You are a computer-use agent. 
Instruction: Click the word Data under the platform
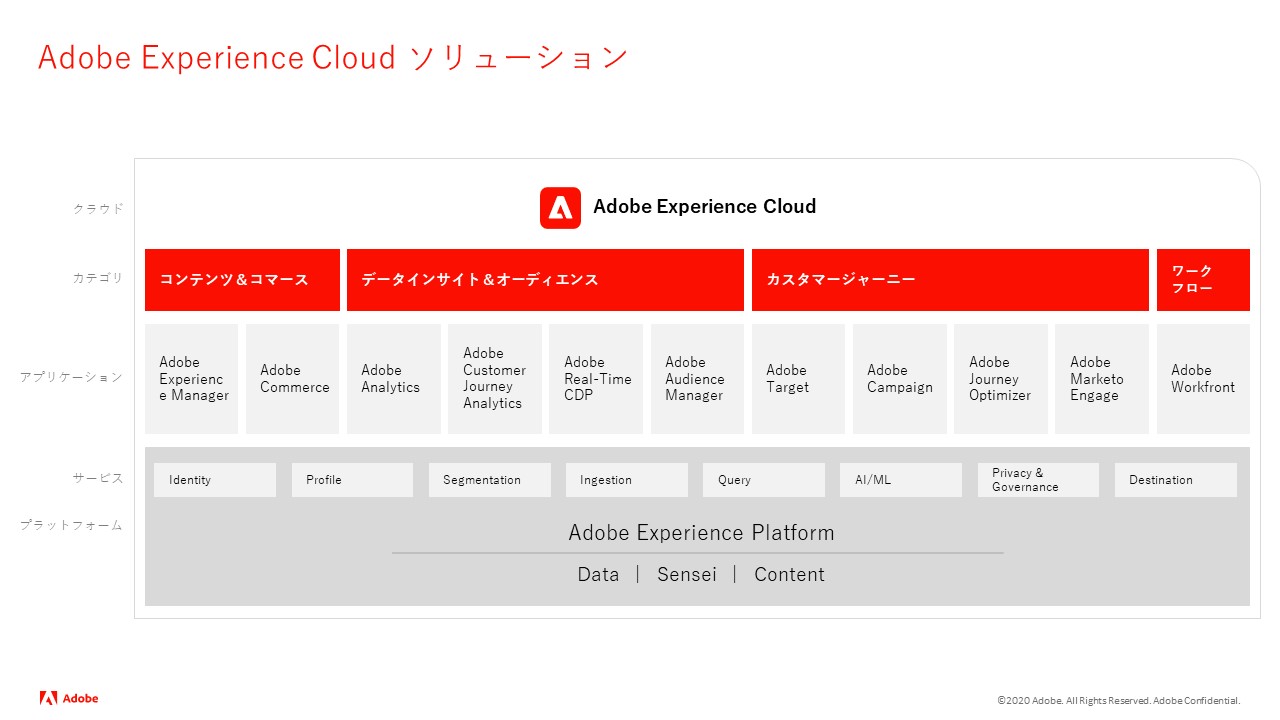598,575
